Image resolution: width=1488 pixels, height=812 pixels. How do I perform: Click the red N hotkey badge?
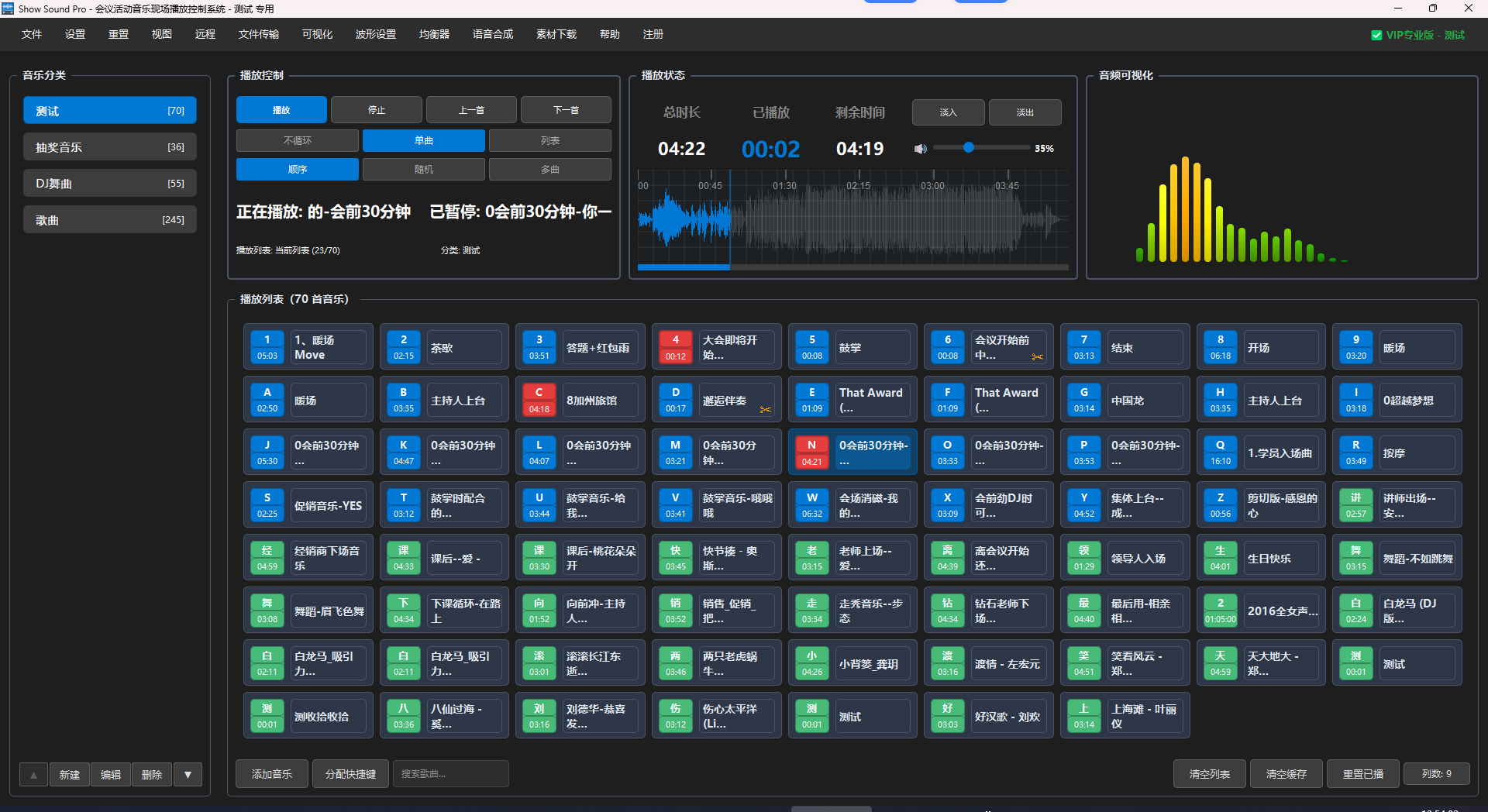click(x=811, y=452)
